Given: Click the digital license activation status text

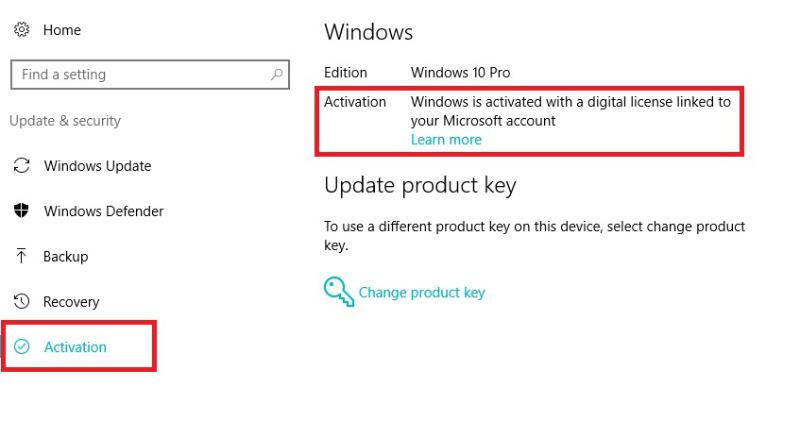Looking at the screenshot, I should (x=570, y=111).
